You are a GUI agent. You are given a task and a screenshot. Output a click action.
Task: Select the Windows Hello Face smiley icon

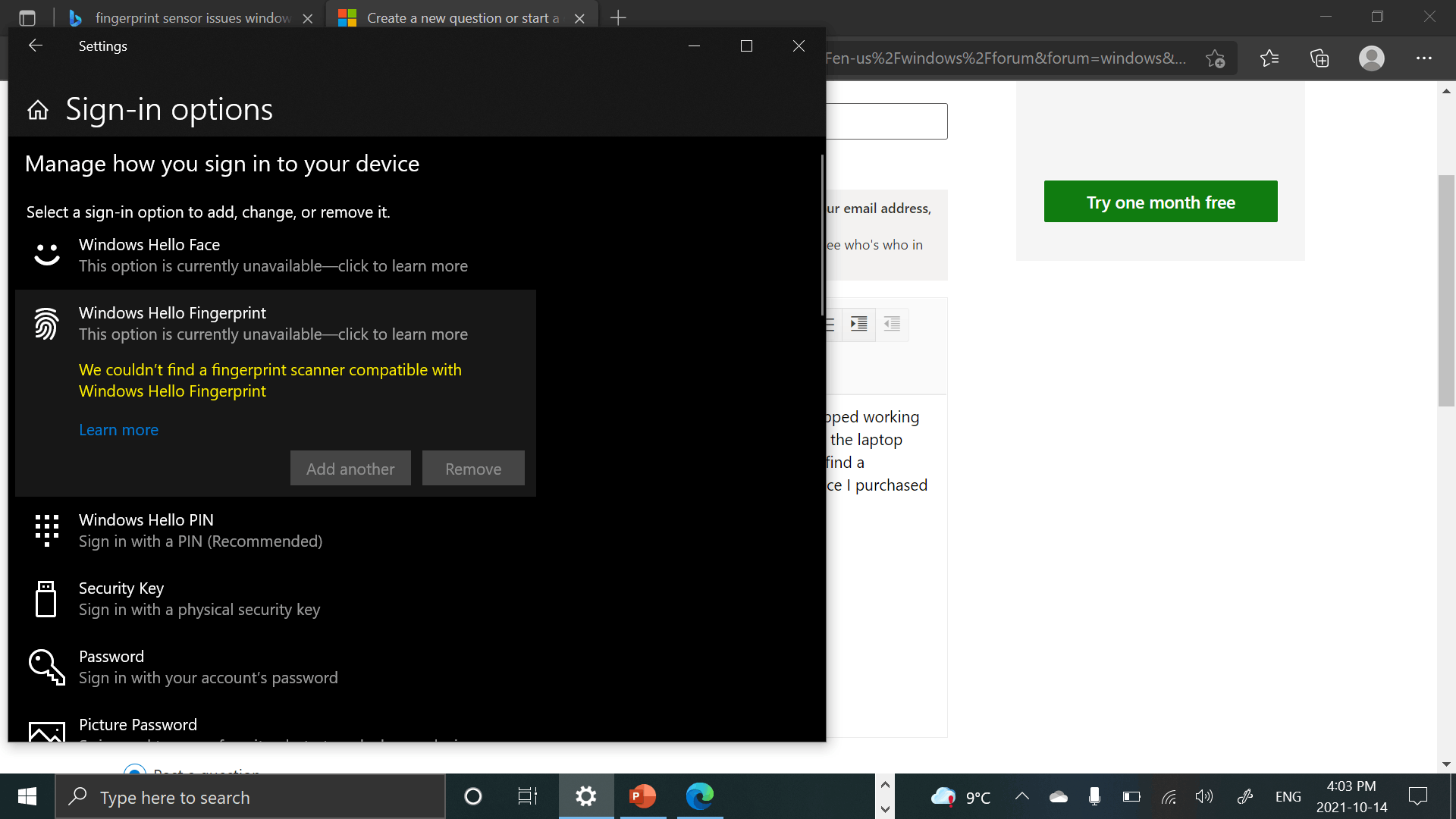pos(47,254)
